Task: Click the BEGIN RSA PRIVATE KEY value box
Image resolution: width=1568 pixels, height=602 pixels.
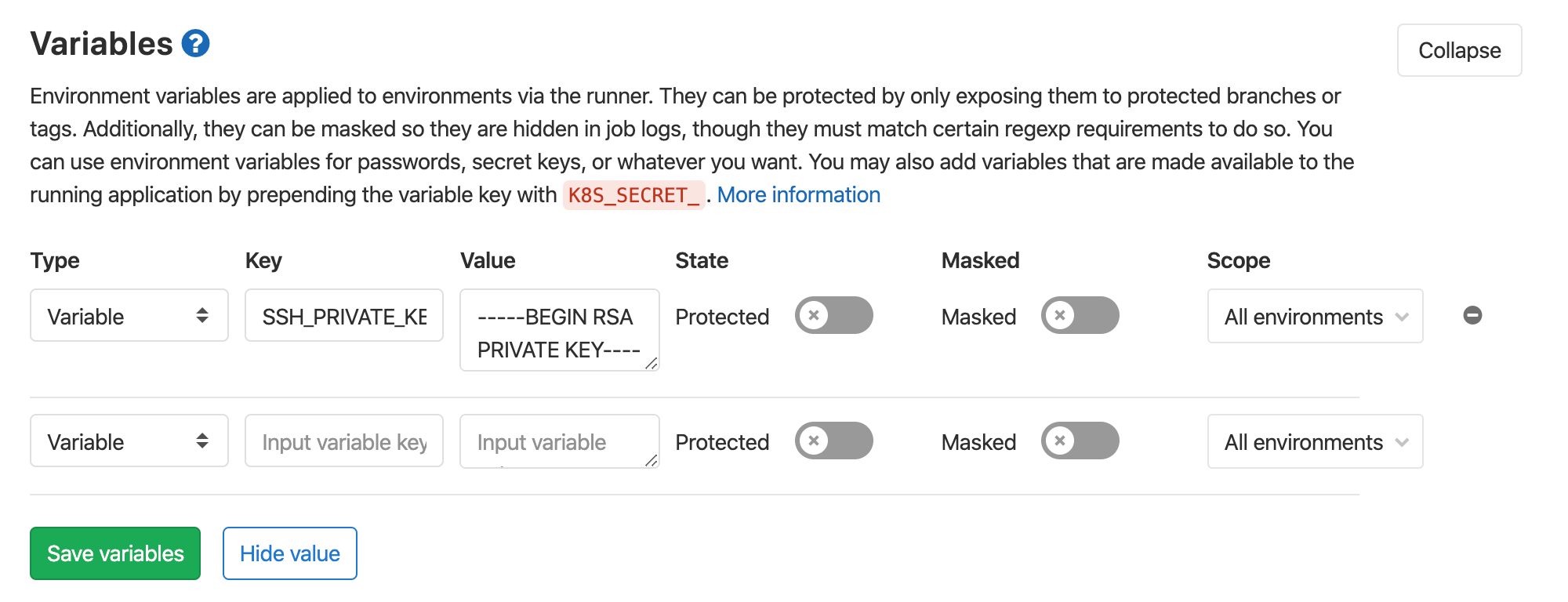Action: coord(560,330)
